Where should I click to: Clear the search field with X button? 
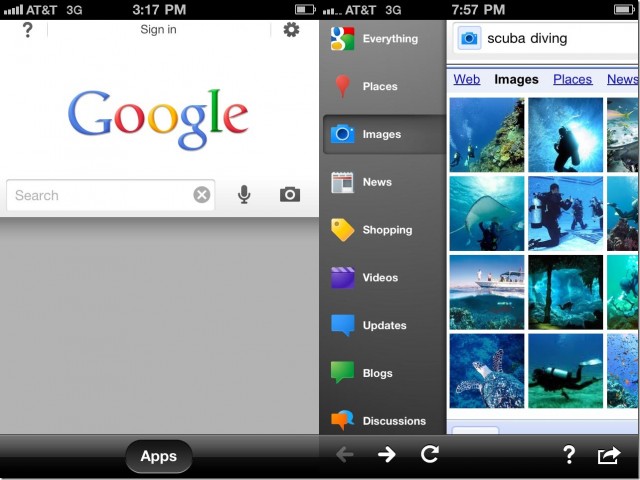[x=202, y=195]
